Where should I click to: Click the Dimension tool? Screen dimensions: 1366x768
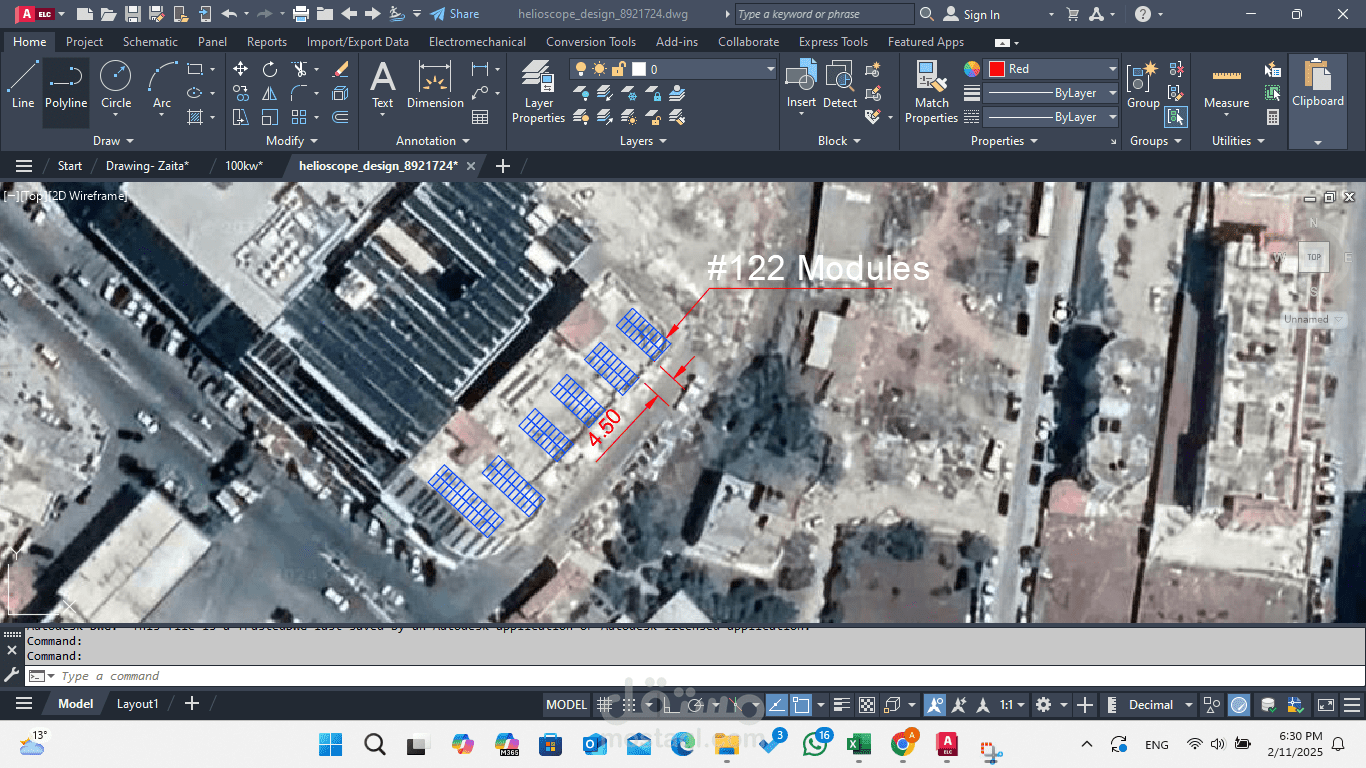click(x=435, y=84)
